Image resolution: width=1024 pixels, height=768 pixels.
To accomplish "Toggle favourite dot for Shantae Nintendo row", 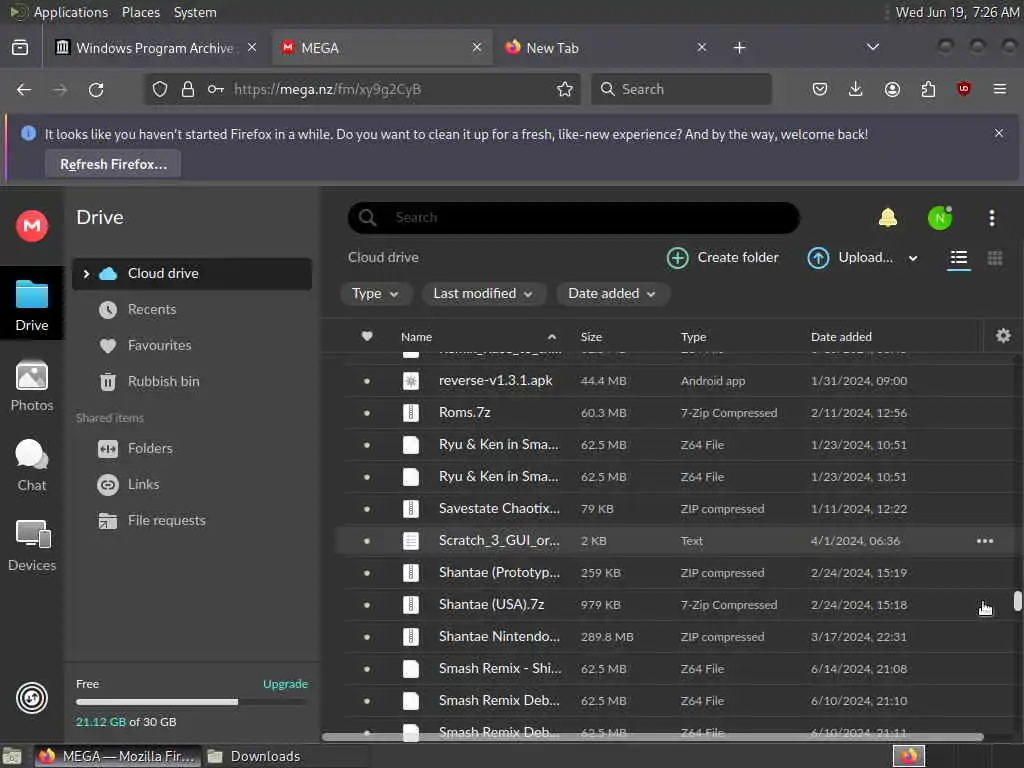I will point(367,637).
